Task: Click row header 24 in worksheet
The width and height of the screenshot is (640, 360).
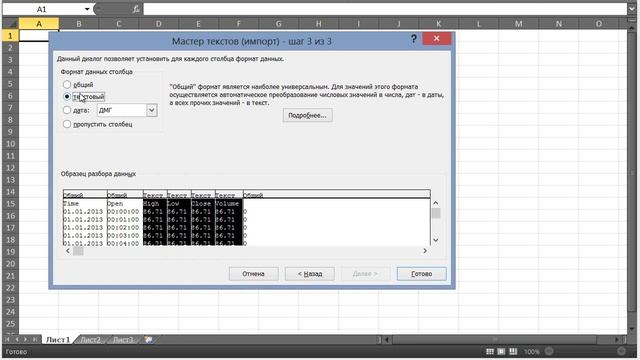Action: click(x=11, y=312)
